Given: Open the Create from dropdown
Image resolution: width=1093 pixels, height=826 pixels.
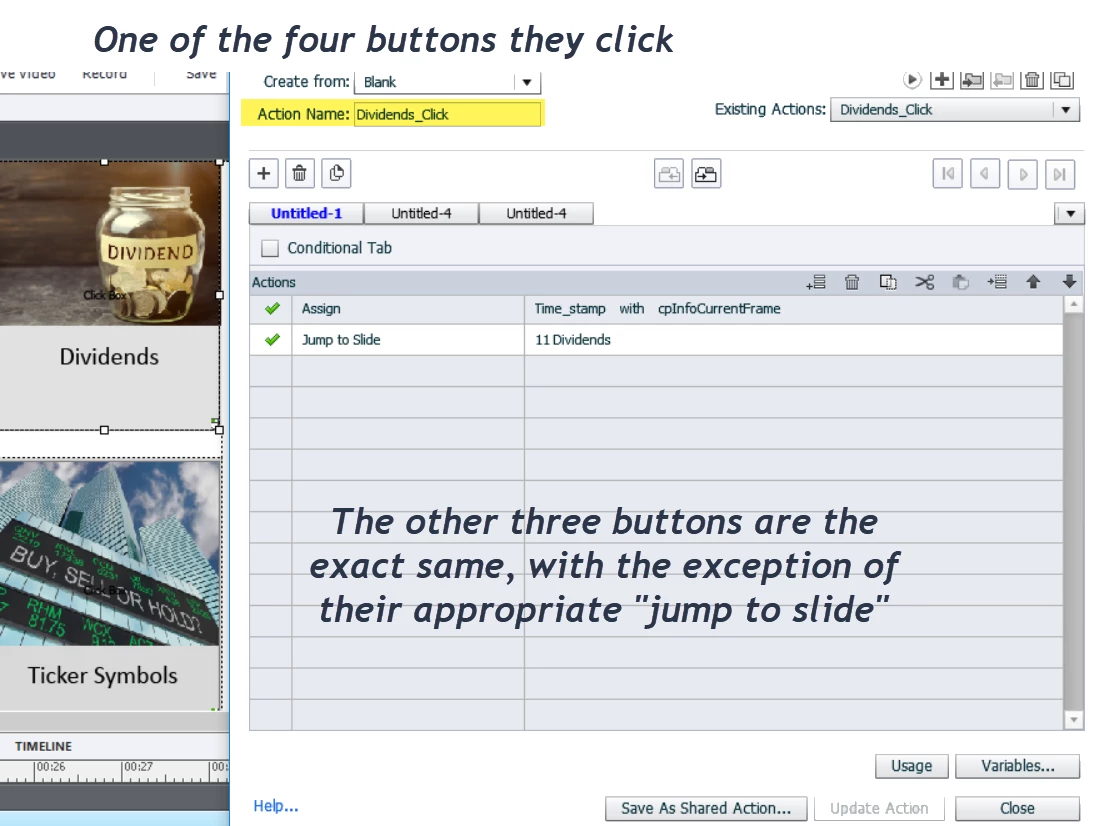Looking at the screenshot, I should click(x=527, y=82).
